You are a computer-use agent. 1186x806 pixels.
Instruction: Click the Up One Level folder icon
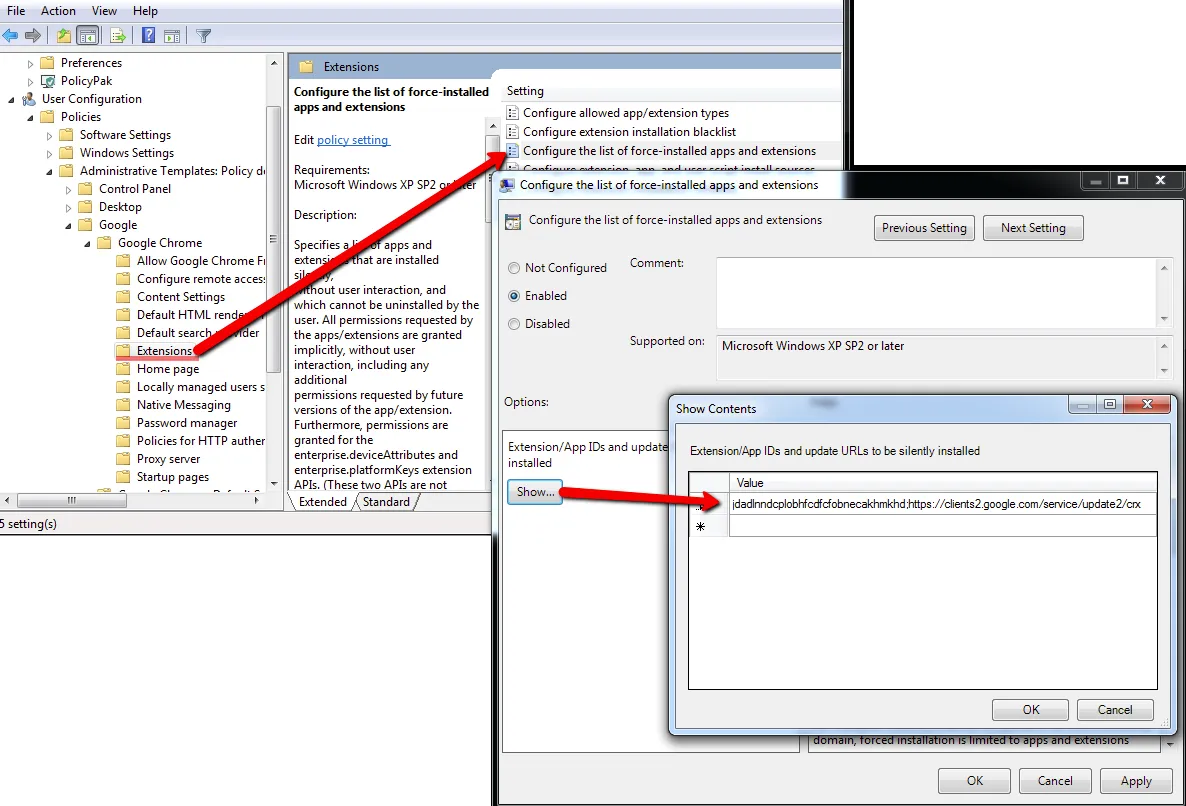[x=64, y=36]
